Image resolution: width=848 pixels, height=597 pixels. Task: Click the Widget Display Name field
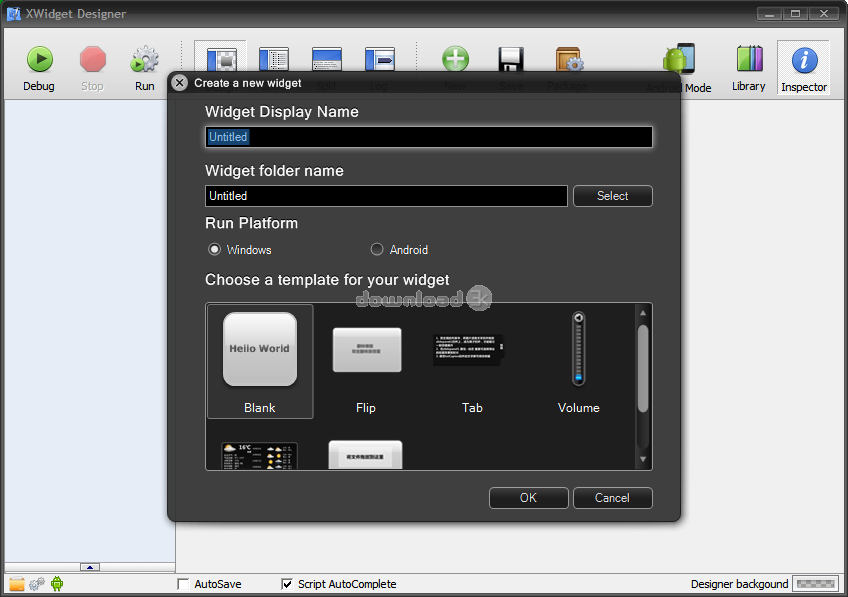429,137
